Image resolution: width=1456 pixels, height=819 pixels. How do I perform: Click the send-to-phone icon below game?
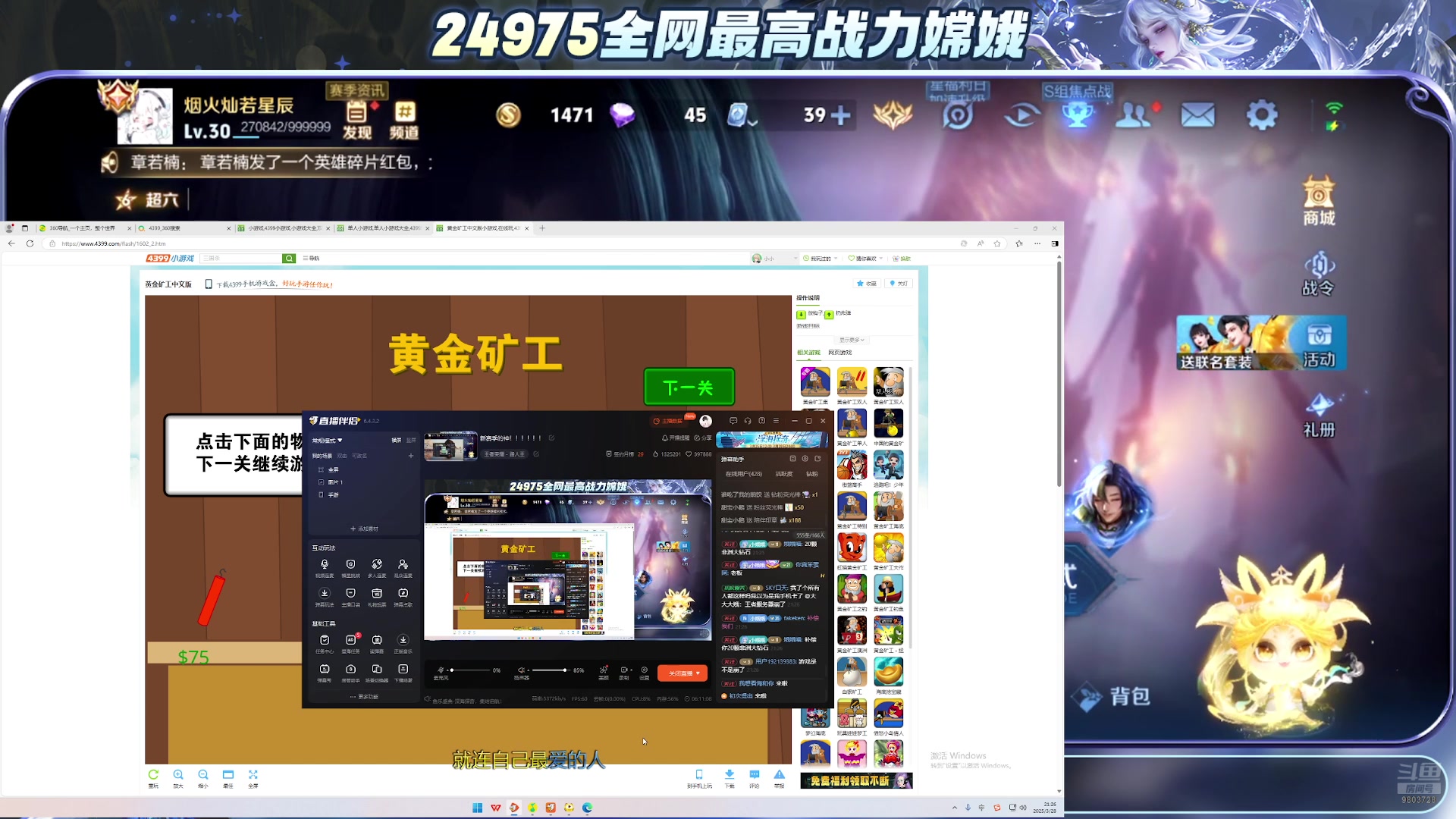tap(699, 774)
